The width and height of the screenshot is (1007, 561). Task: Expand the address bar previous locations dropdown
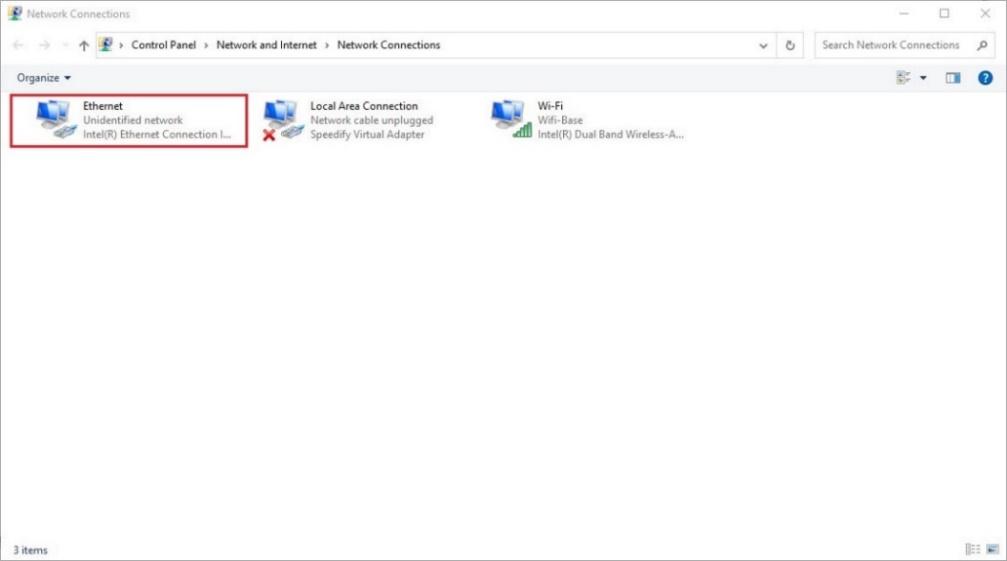(x=765, y=45)
